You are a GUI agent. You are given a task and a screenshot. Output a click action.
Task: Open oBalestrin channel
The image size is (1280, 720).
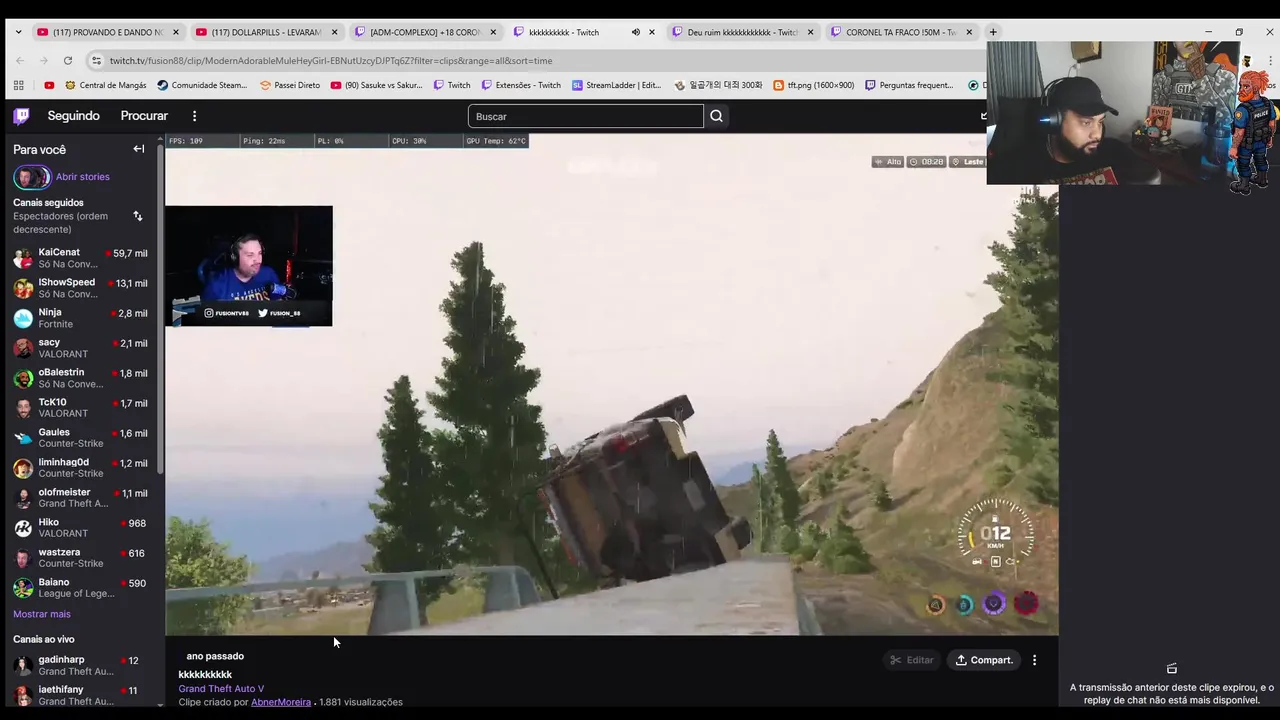pyautogui.click(x=80, y=378)
